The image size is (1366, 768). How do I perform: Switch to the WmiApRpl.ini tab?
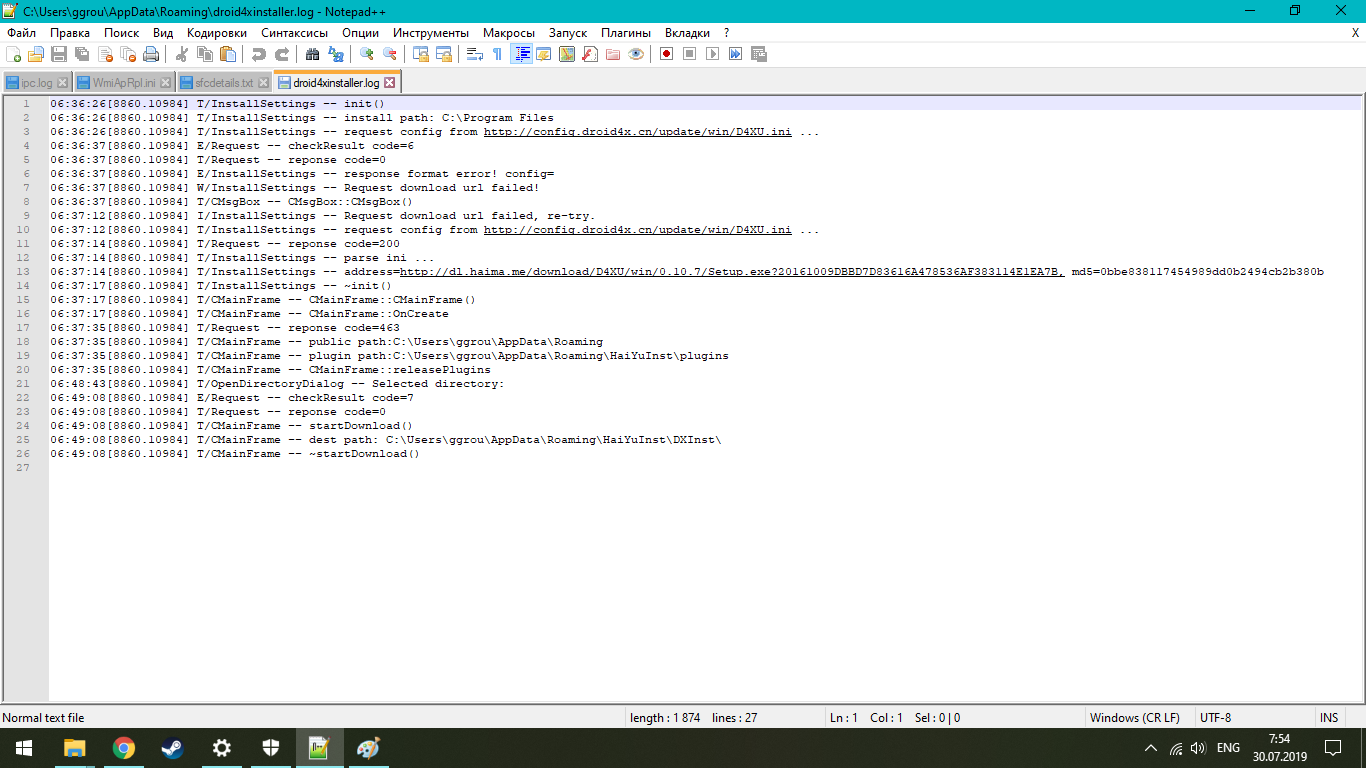coord(124,83)
